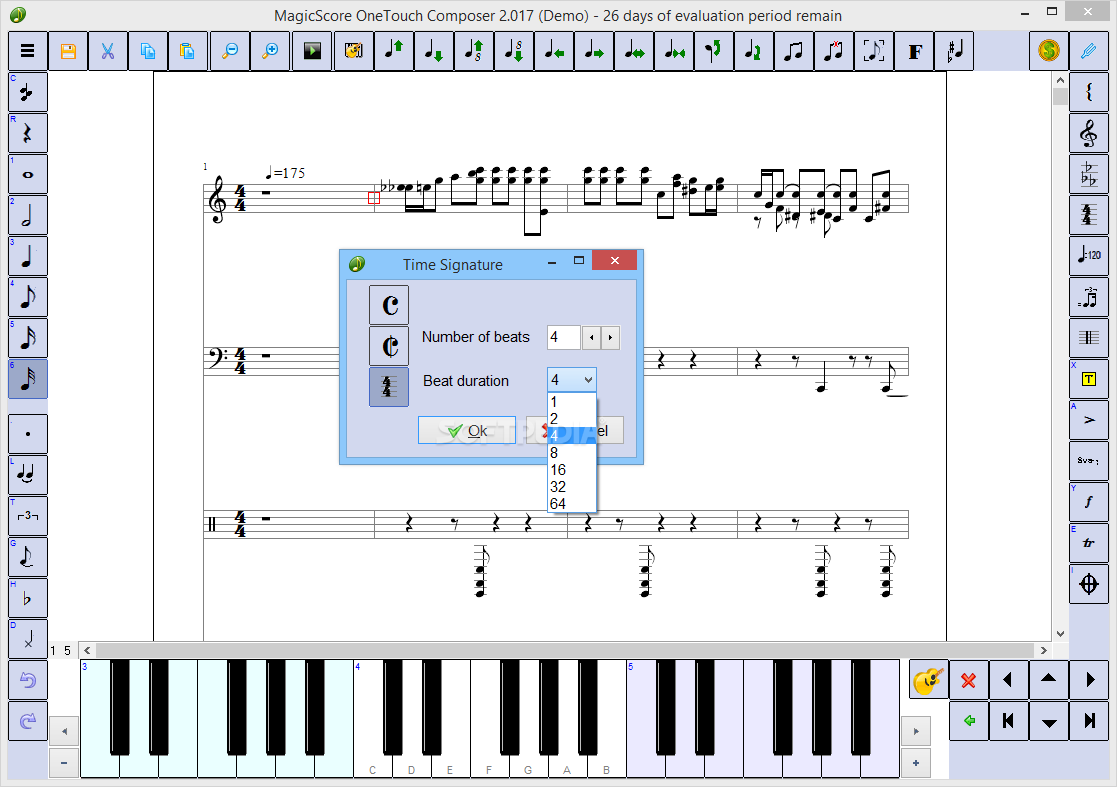Select 1 in beat duration list
Screen dimensions: 1117x787
(x=571, y=402)
